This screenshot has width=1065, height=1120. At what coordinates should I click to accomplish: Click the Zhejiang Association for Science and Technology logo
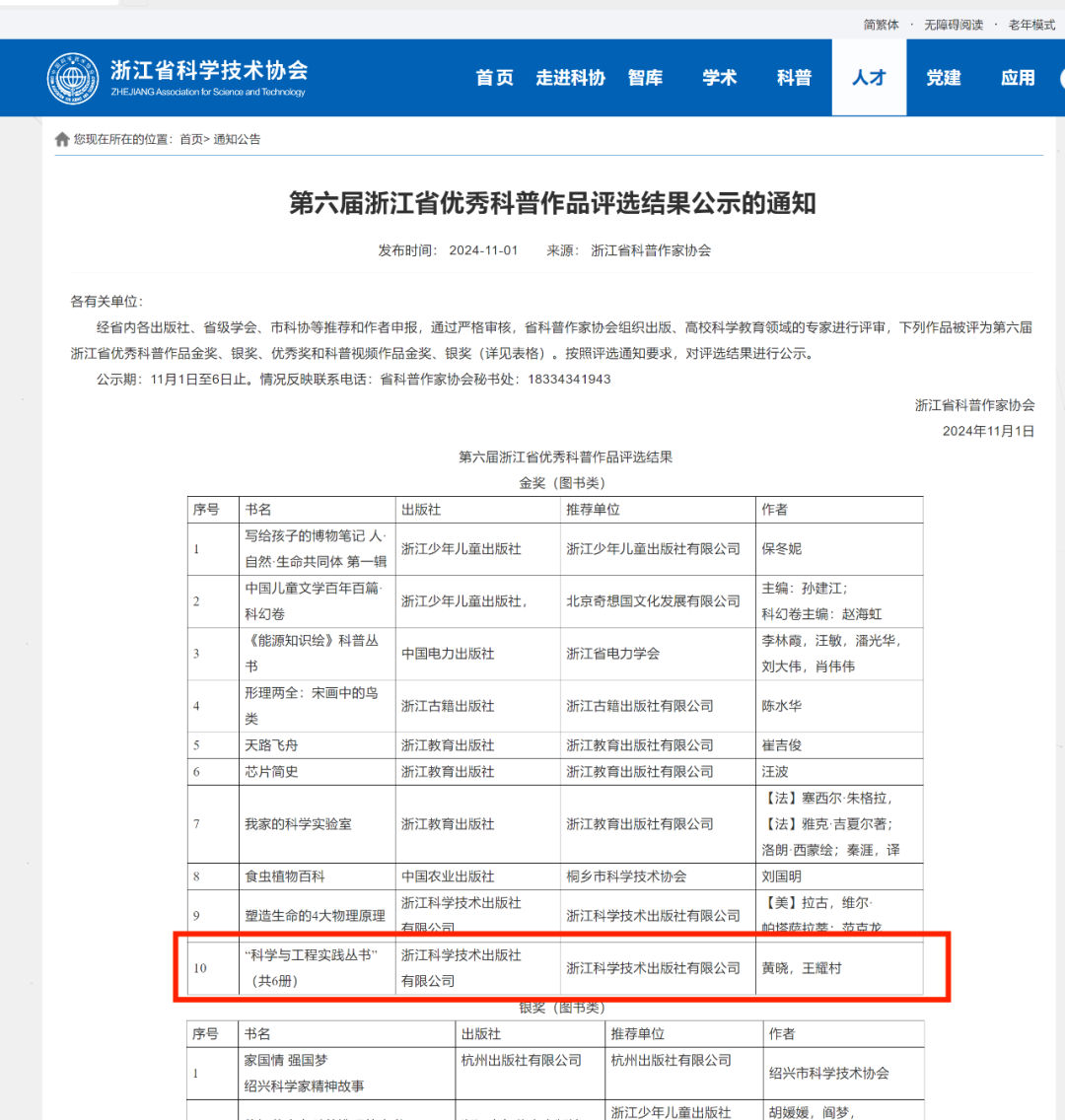73,78
